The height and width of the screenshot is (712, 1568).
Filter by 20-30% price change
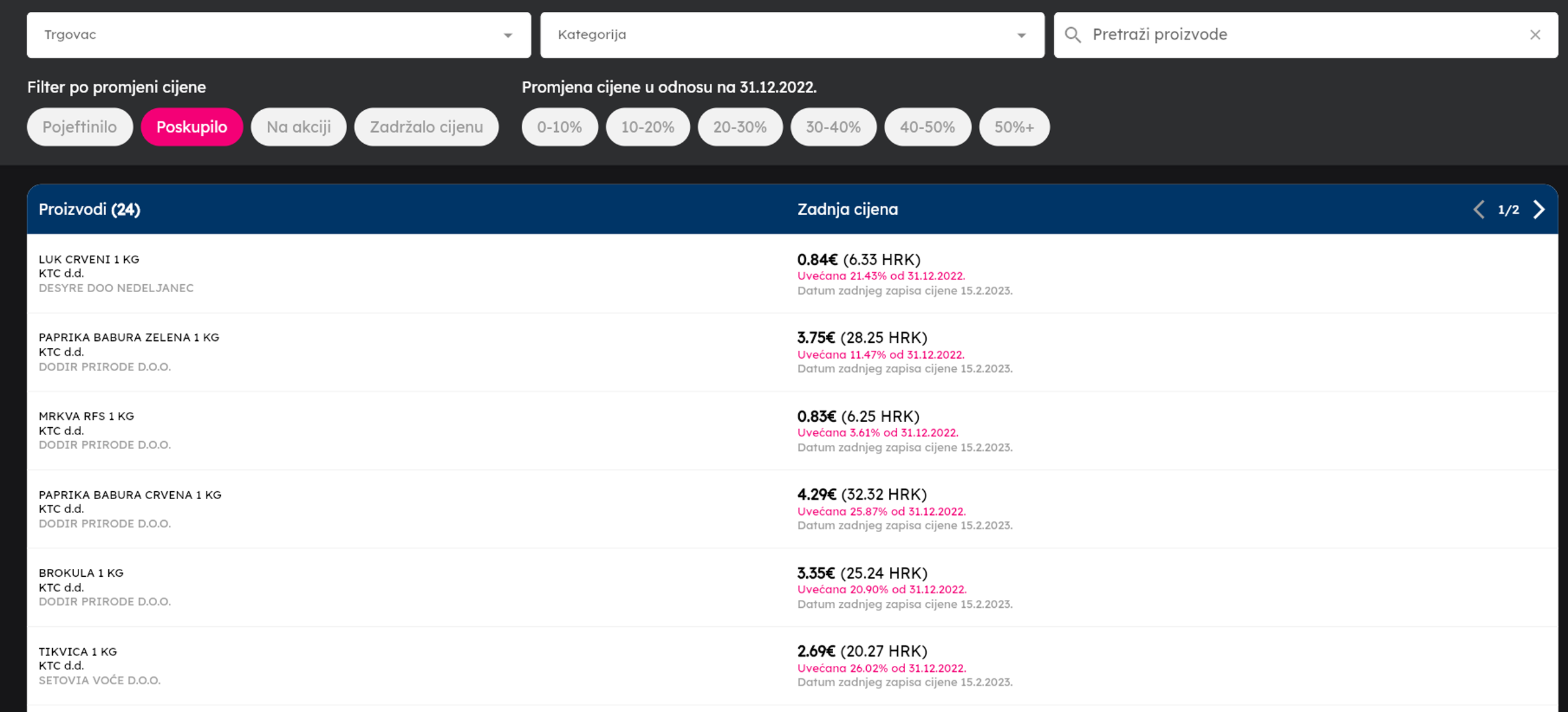739,127
